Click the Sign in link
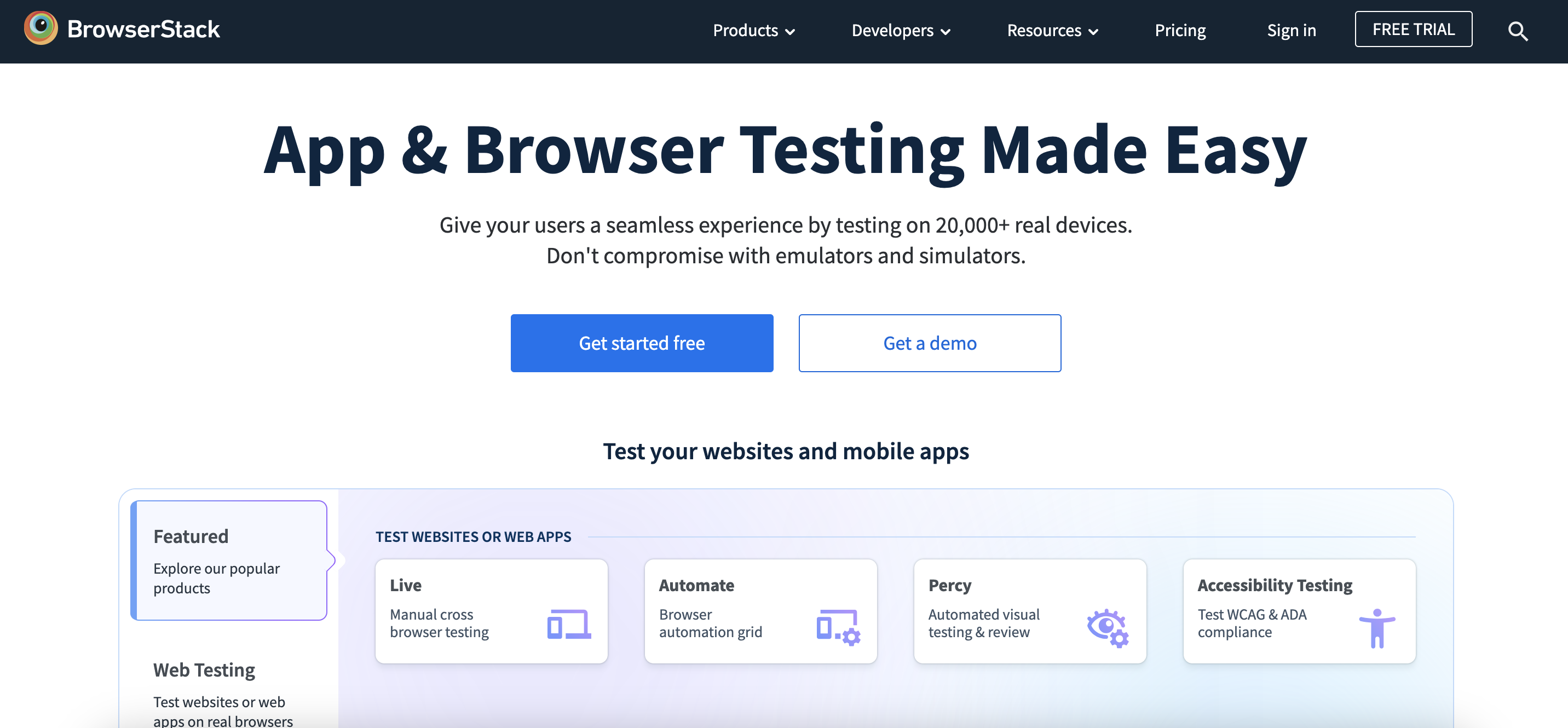This screenshot has height=728, width=1568. pyautogui.click(x=1291, y=29)
